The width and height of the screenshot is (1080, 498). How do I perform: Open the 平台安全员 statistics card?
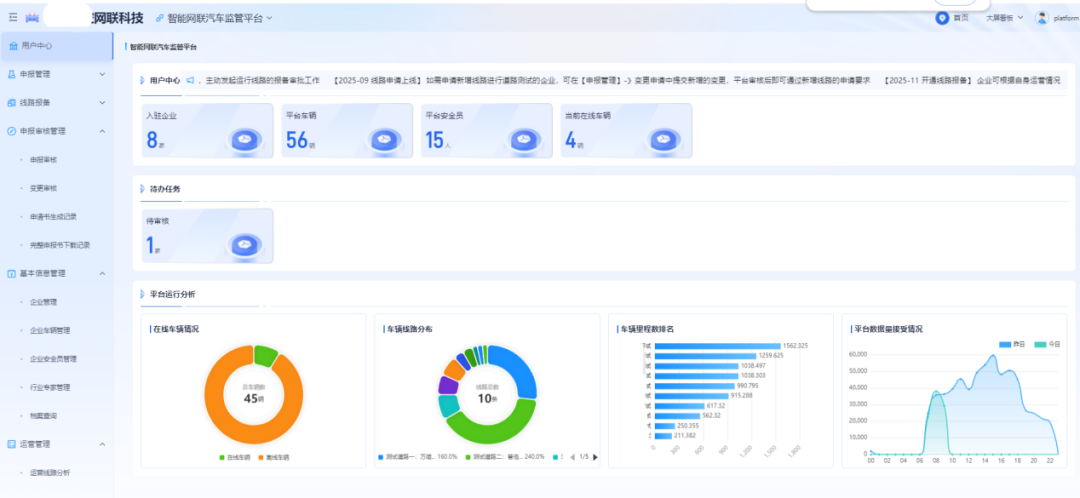487,130
